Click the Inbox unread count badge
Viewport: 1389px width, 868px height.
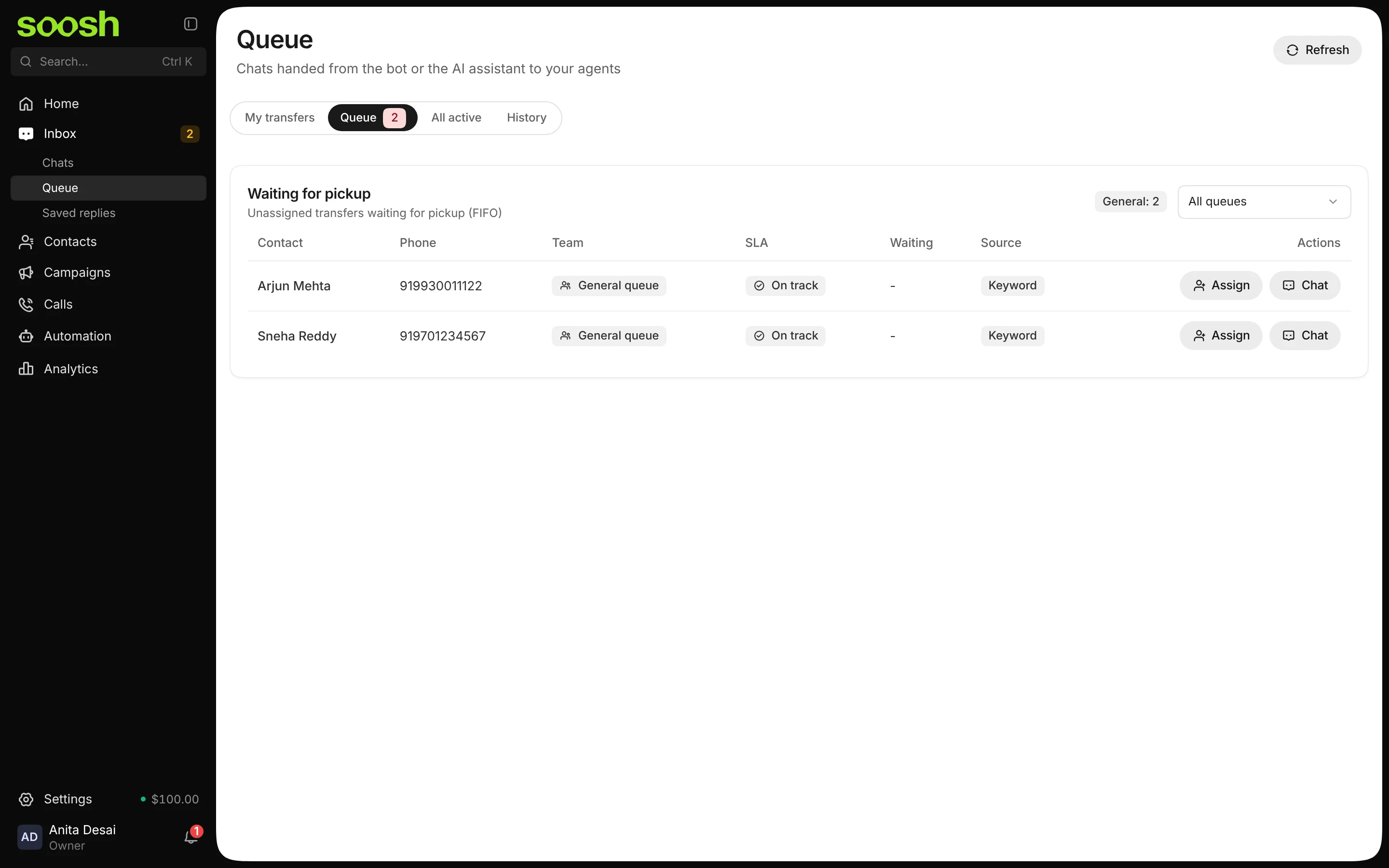pyautogui.click(x=190, y=134)
